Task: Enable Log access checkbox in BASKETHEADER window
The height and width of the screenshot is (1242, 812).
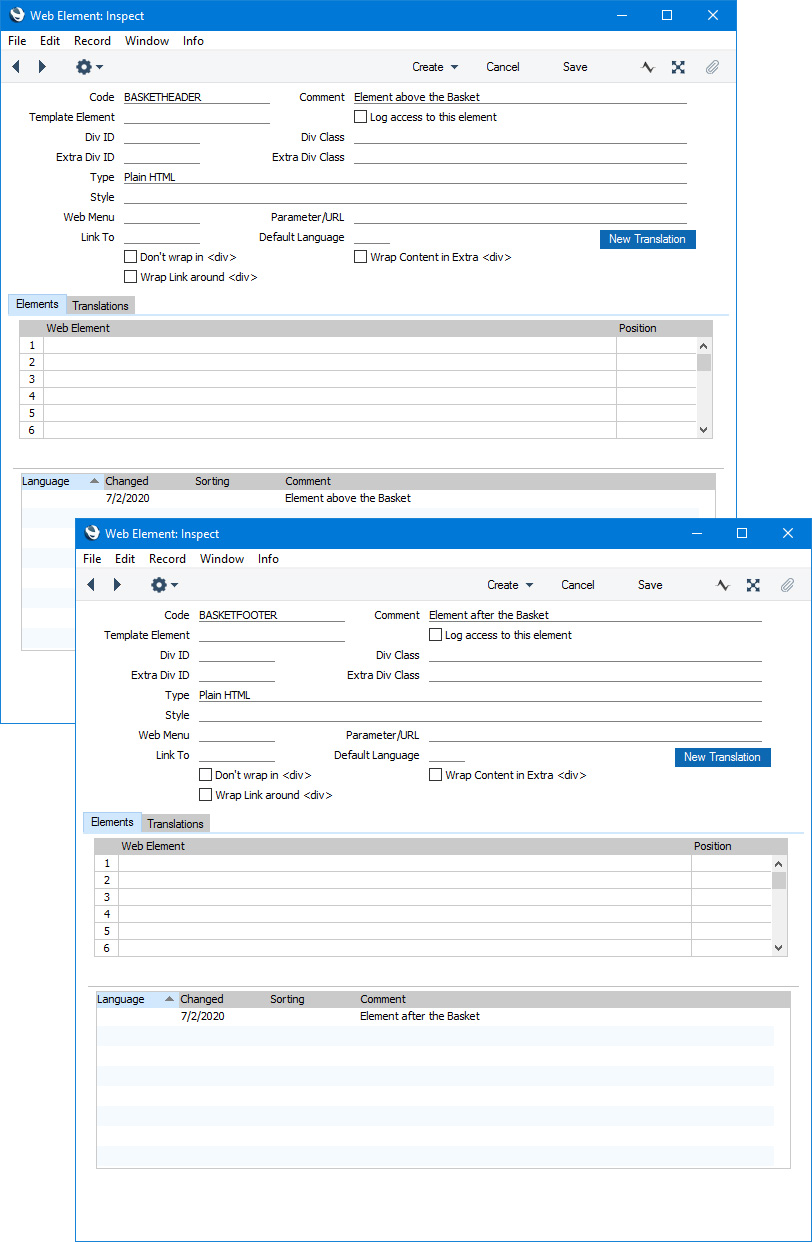Action: coord(361,117)
